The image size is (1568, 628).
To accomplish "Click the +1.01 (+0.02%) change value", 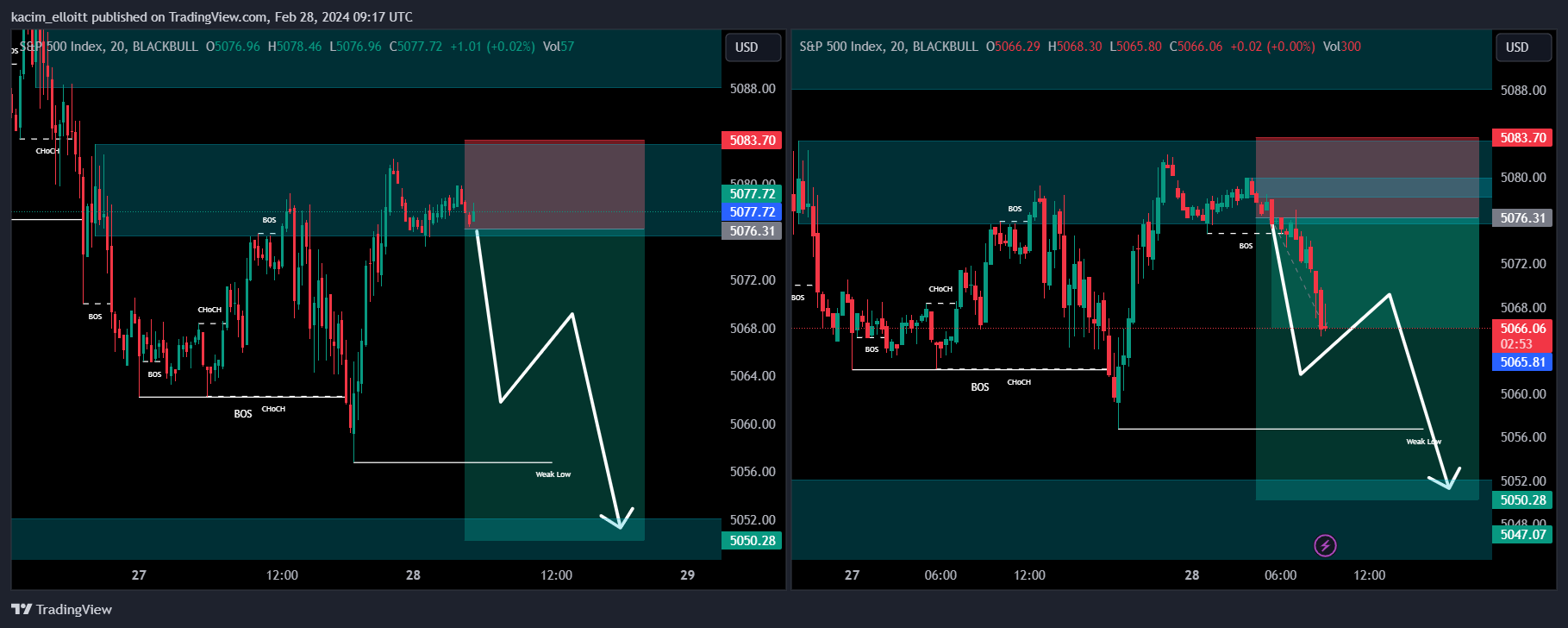I will click(492, 47).
